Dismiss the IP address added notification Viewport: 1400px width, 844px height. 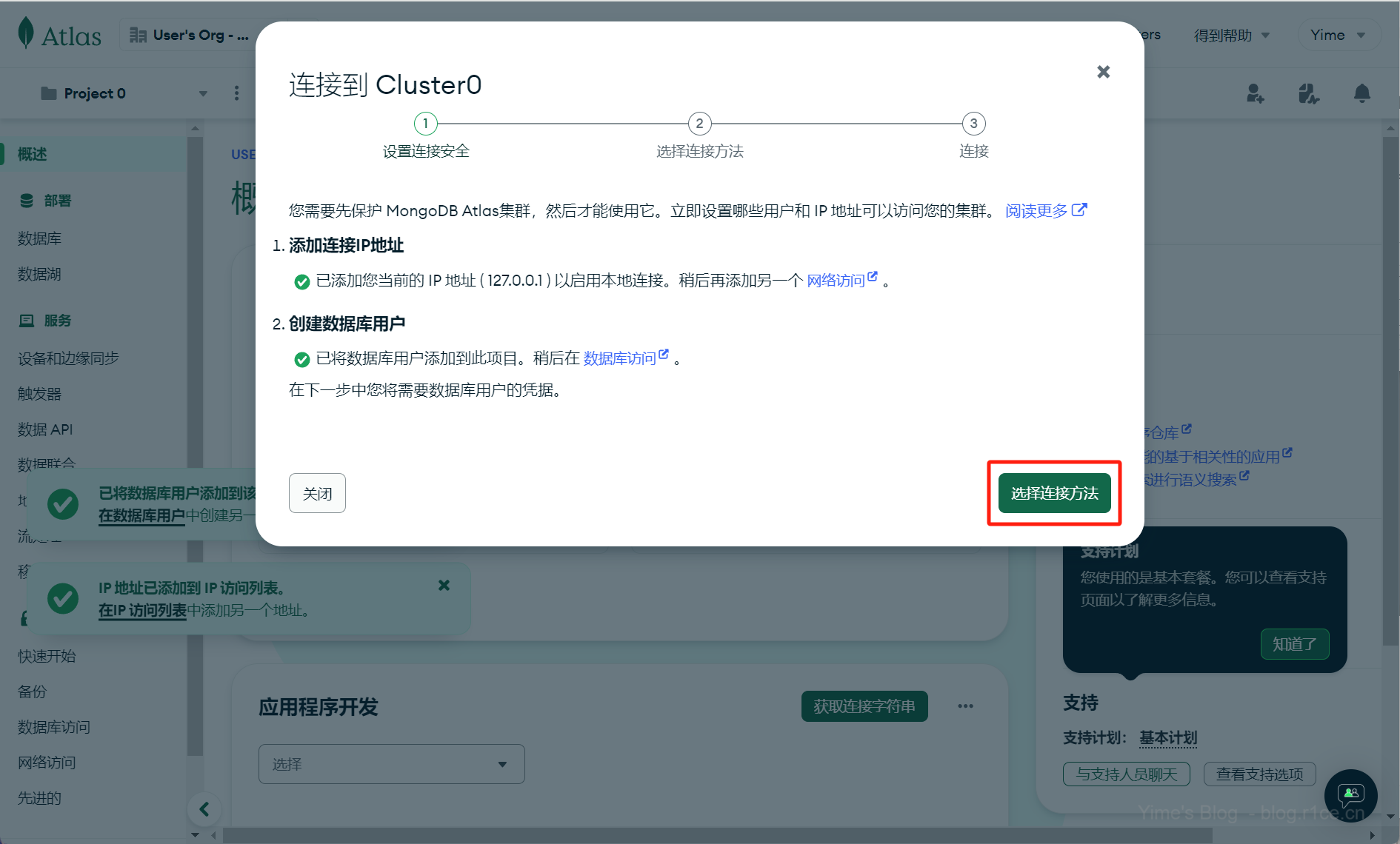444,585
